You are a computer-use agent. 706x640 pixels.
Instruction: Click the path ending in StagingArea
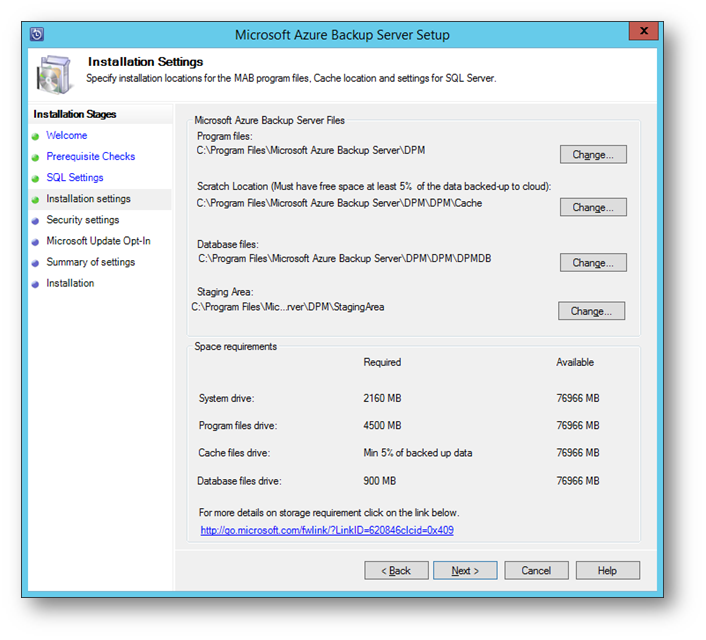288,307
